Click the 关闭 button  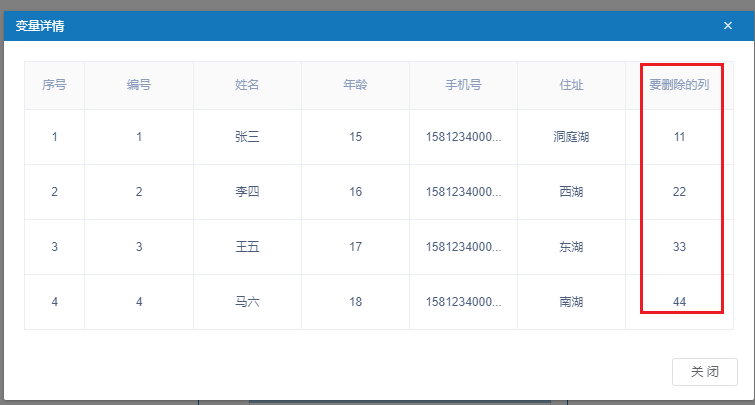[x=705, y=371]
